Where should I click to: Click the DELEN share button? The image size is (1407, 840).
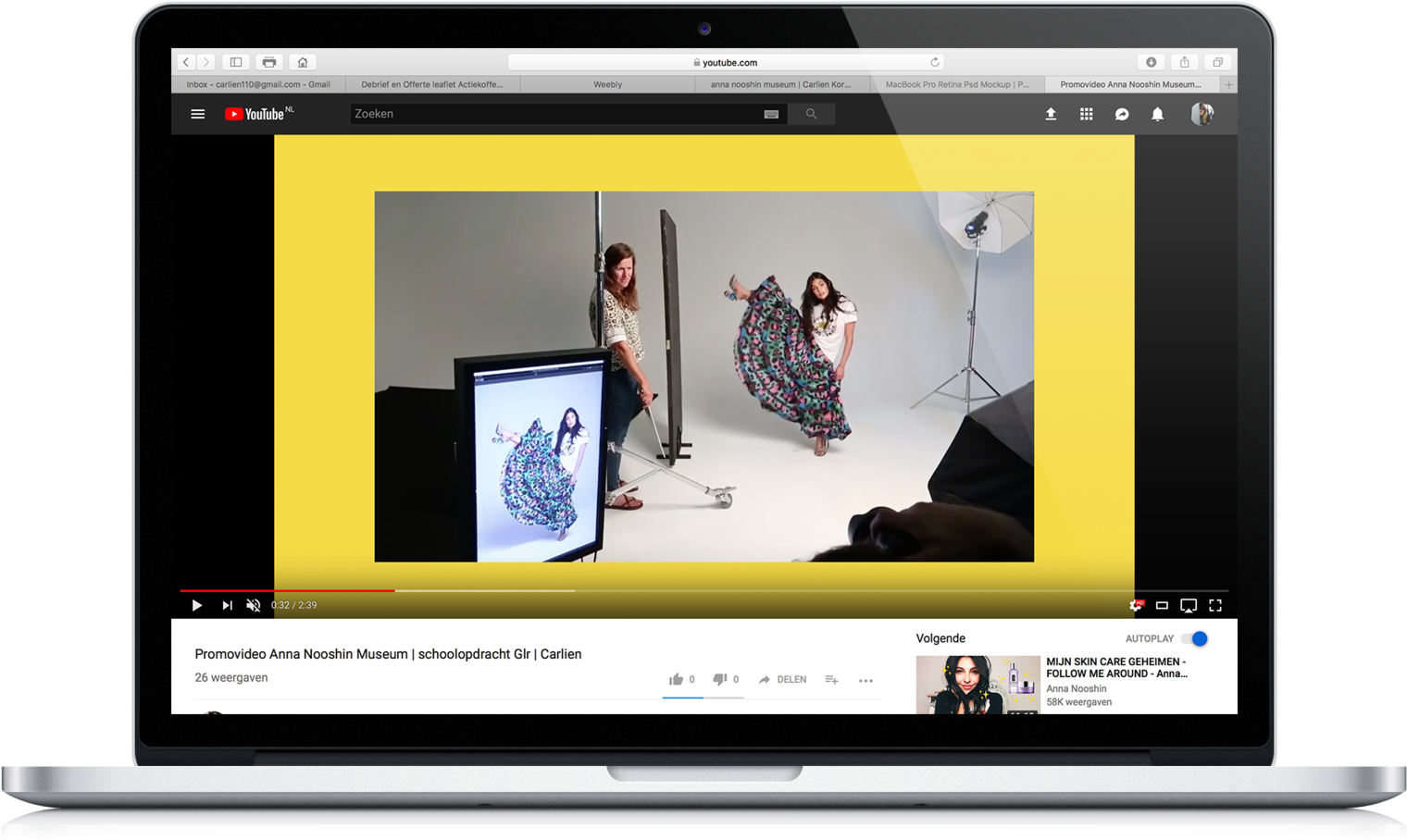pyautogui.click(x=782, y=679)
